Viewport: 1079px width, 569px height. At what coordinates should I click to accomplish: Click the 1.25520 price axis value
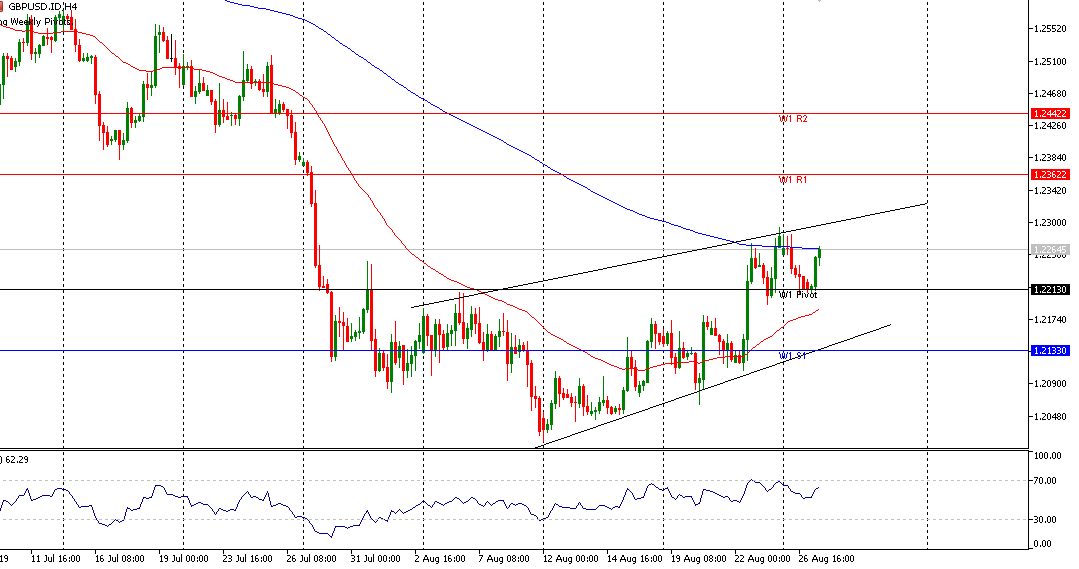[x=1050, y=29]
